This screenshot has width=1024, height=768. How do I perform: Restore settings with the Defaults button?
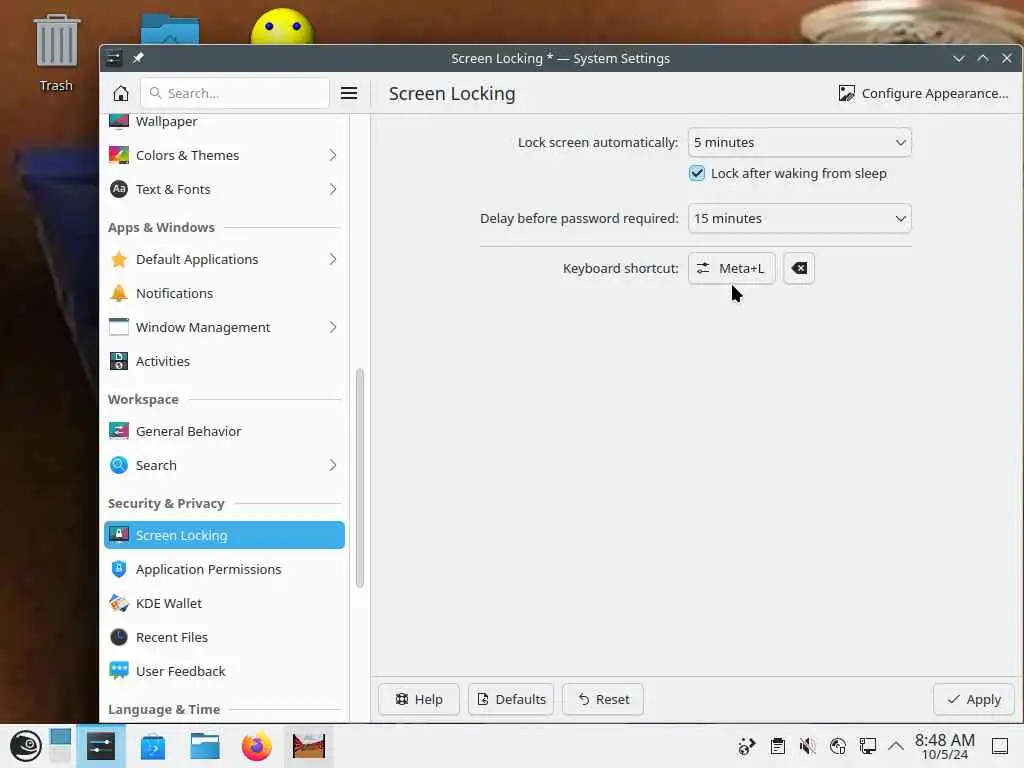tap(511, 699)
